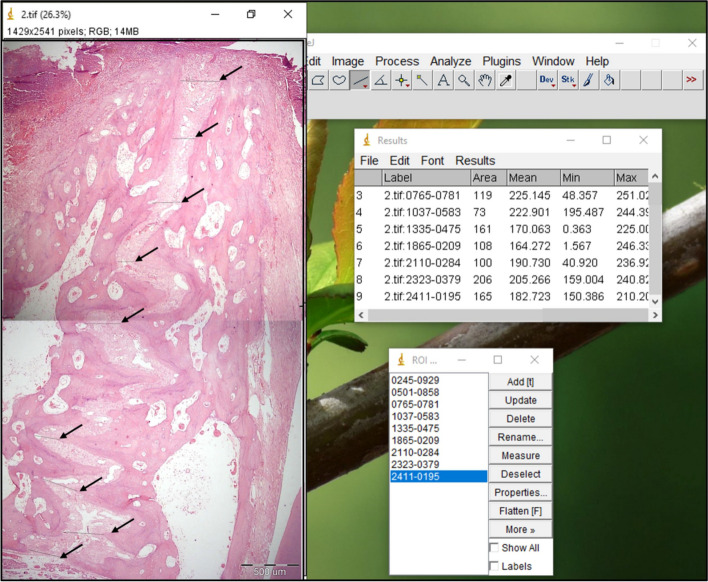Viewport: 708px width, 582px height.
Task: Select the Multi-point tool
Action: pyautogui.click(x=401, y=80)
